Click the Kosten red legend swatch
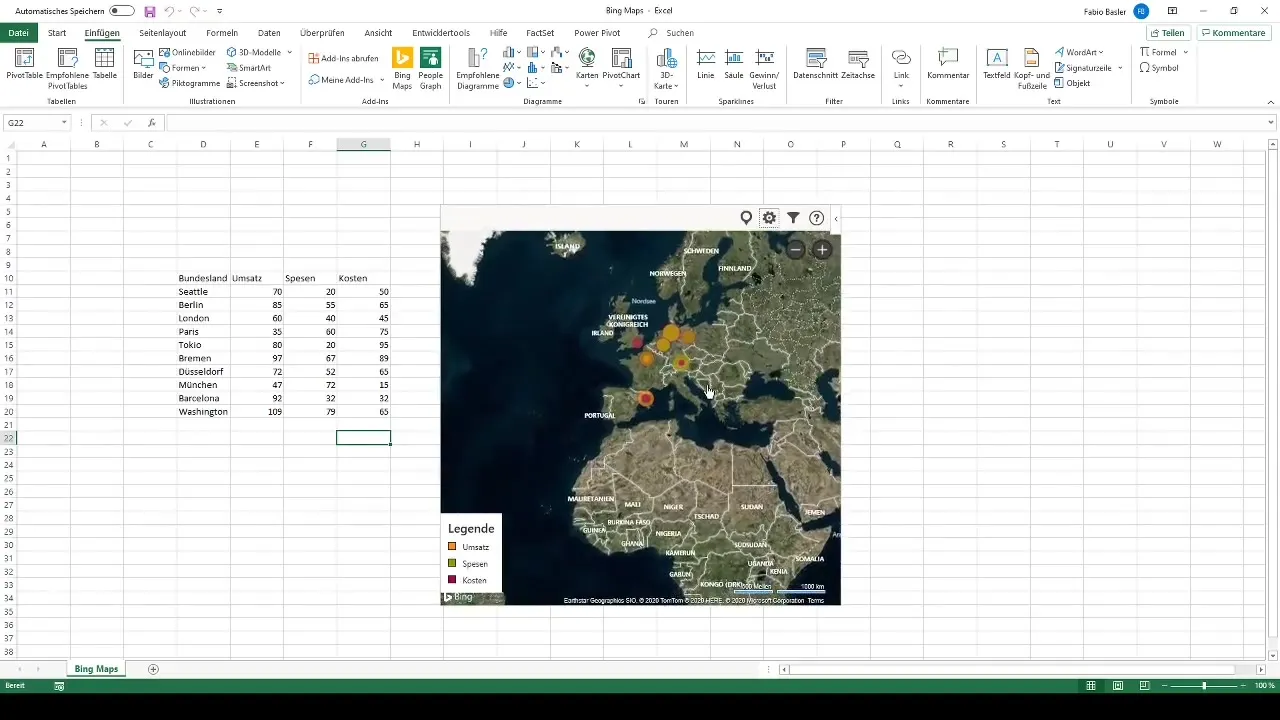Image resolution: width=1280 pixels, height=720 pixels. [x=452, y=580]
